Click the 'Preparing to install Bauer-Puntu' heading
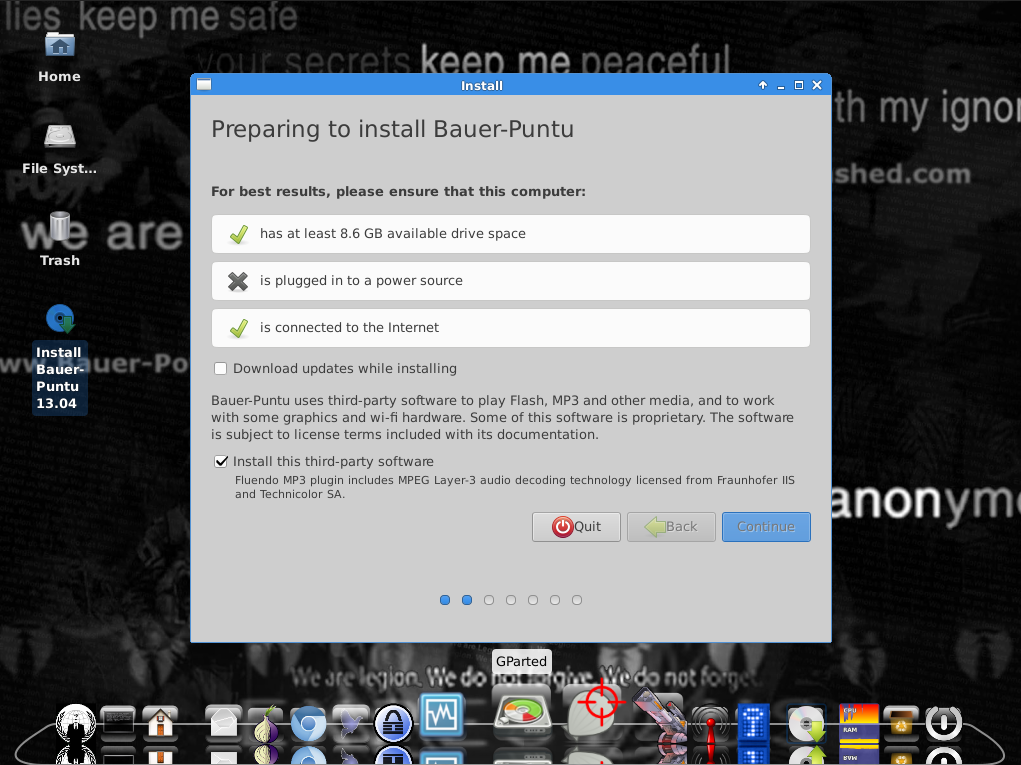 [393, 129]
